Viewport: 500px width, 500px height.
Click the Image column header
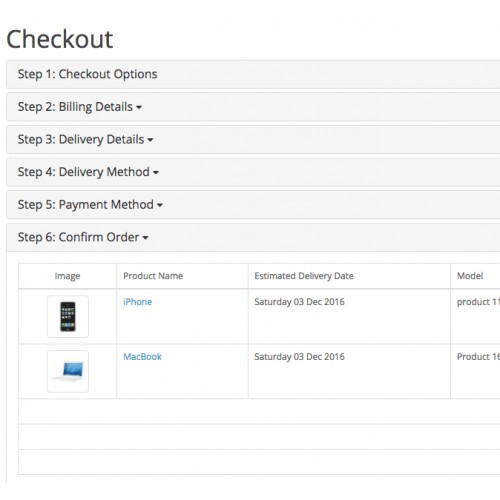(x=67, y=276)
